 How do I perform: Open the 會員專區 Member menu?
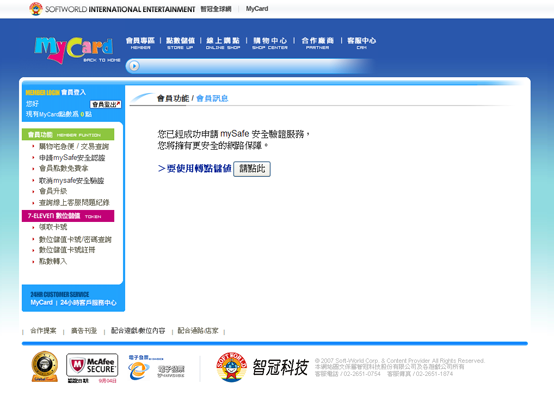(140, 43)
